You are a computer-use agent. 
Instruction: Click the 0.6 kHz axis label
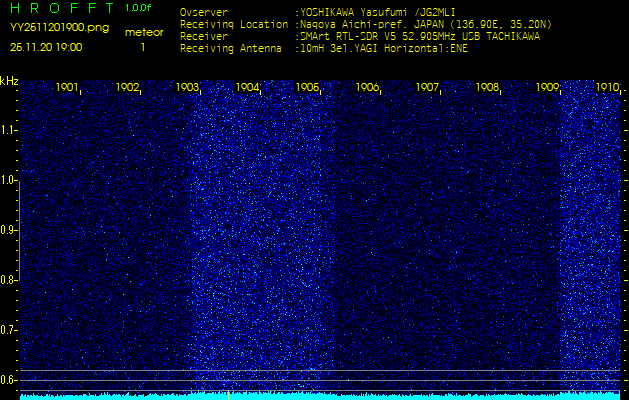(x=7, y=380)
